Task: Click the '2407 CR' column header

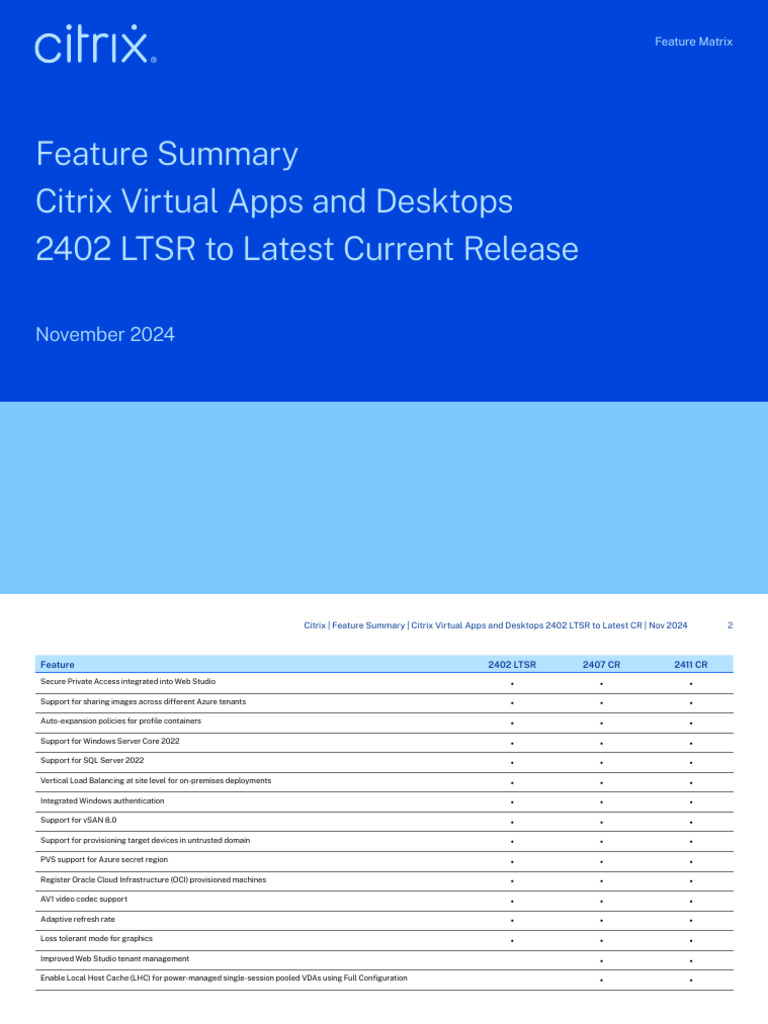Action: pos(601,664)
